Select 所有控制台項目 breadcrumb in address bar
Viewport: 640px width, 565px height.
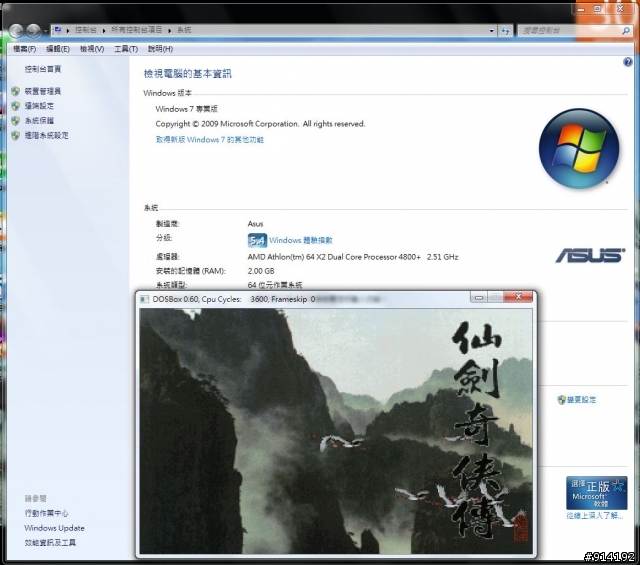[x=137, y=30]
